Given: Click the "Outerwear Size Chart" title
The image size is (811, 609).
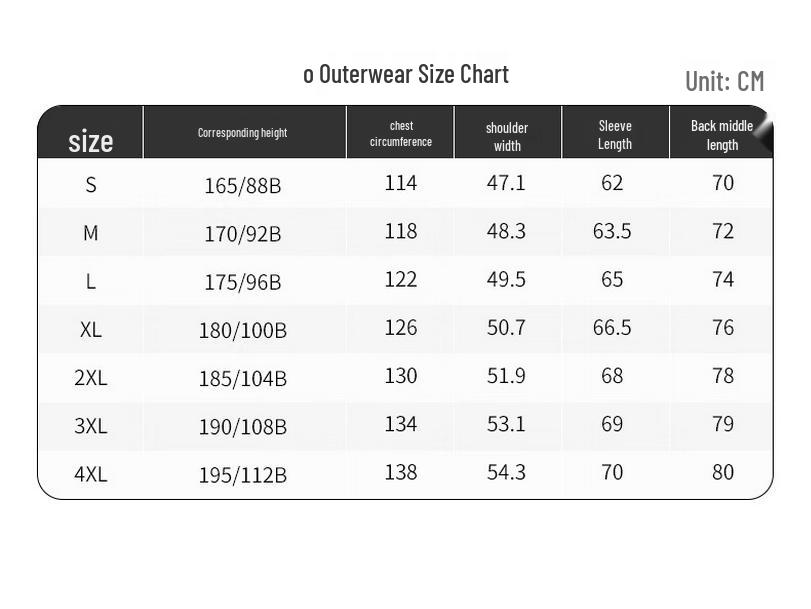Looking at the screenshot, I should click(406, 75).
